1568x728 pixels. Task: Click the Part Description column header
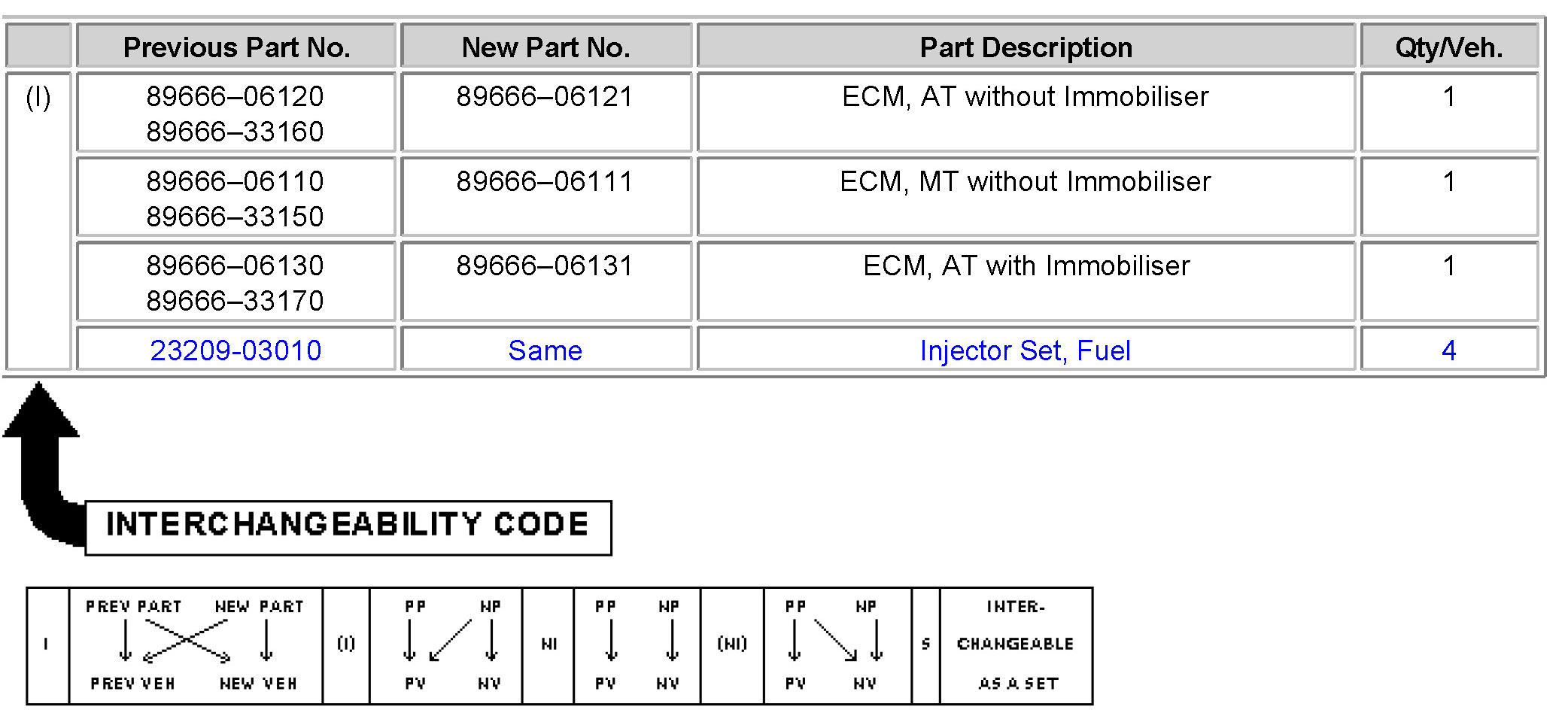1026,47
